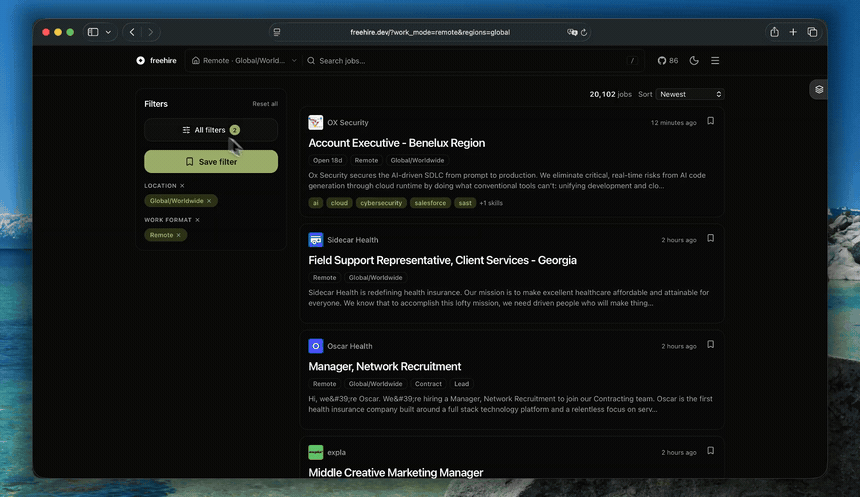Click the Oscar Health company name
This screenshot has width=860, height=497.
pyautogui.click(x=350, y=346)
